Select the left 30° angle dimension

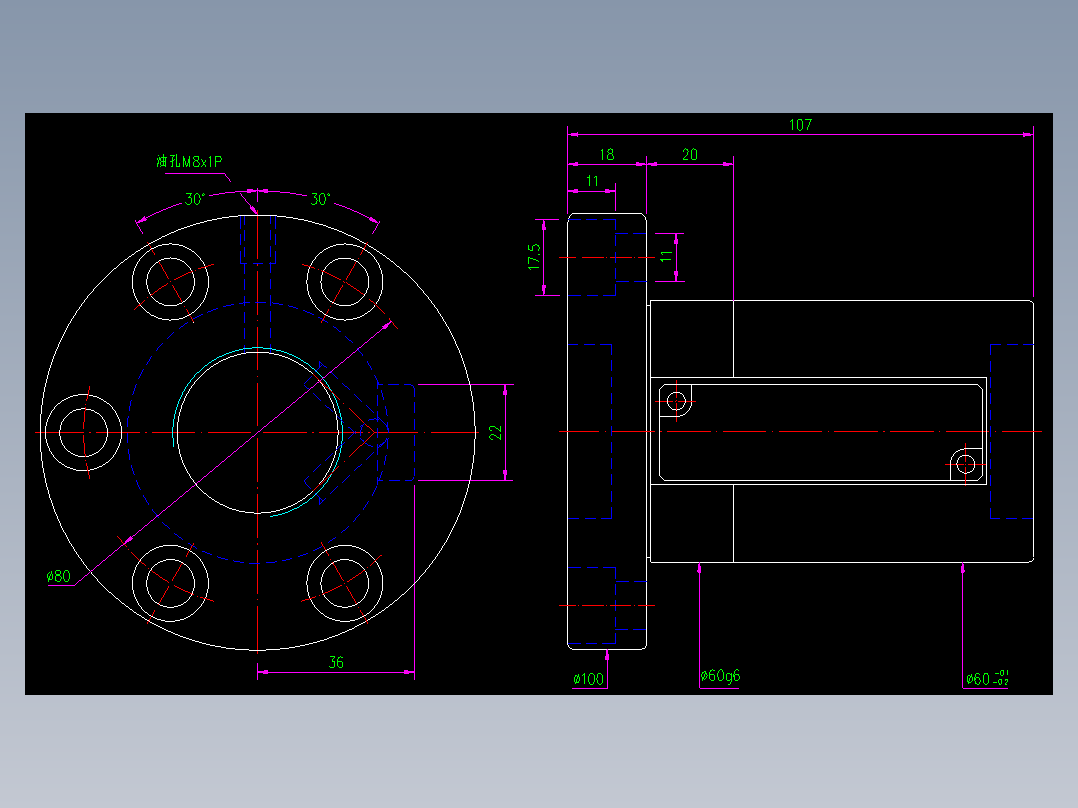(195, 199)
